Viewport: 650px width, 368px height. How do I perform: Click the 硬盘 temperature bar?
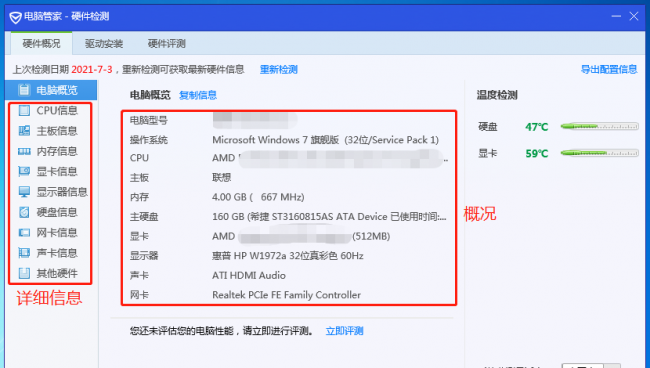click(599, 126)
